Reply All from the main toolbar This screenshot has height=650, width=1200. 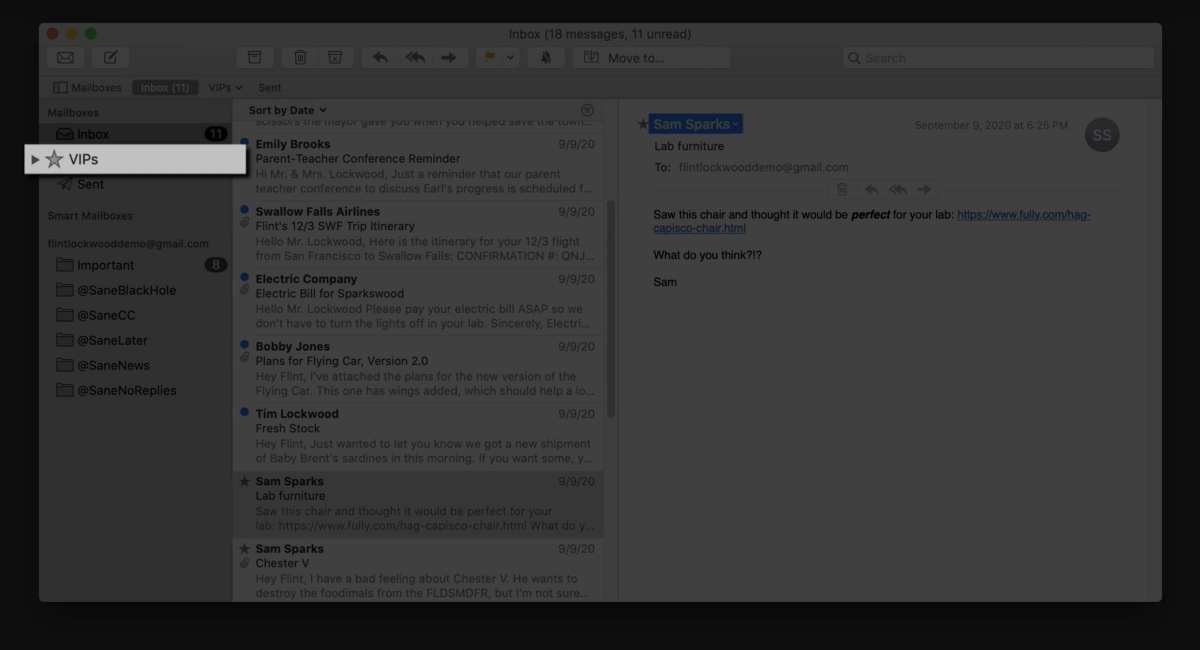(415, 58)
